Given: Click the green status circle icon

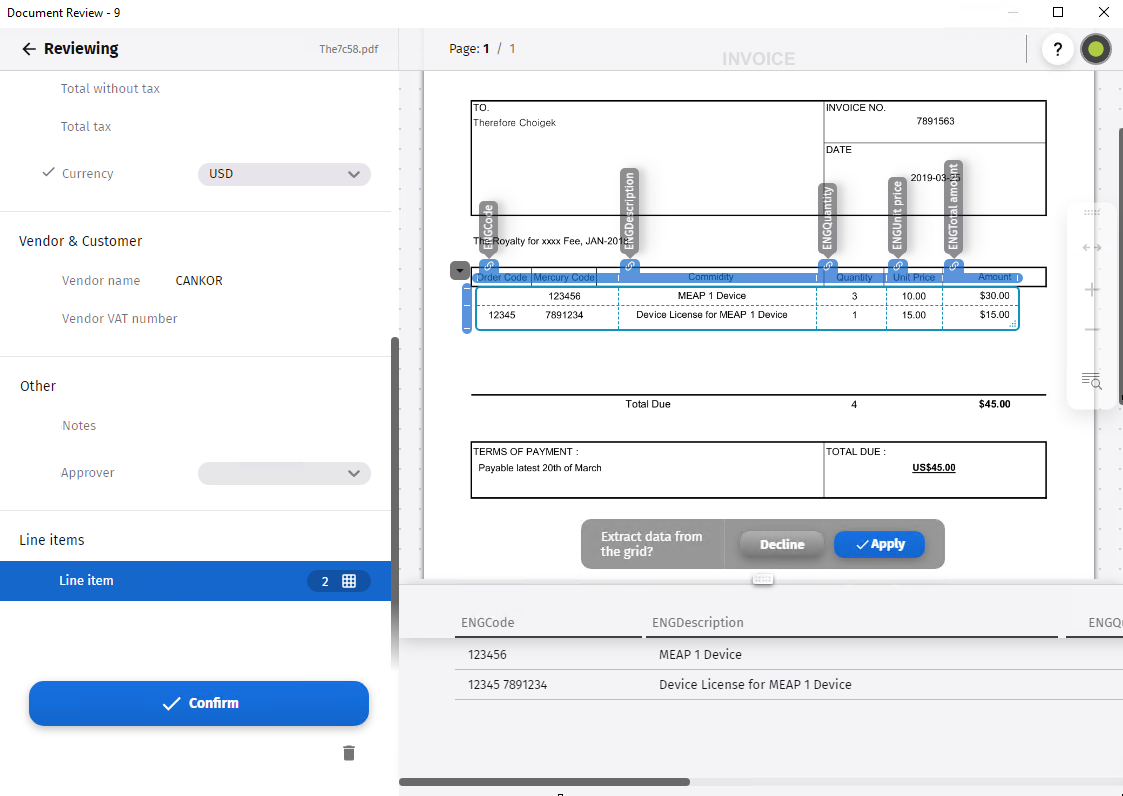Looking at the screenshot, I should 1096,49.
